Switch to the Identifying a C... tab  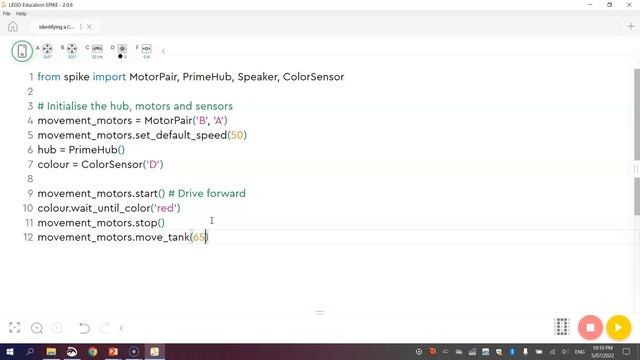(57, 27)
